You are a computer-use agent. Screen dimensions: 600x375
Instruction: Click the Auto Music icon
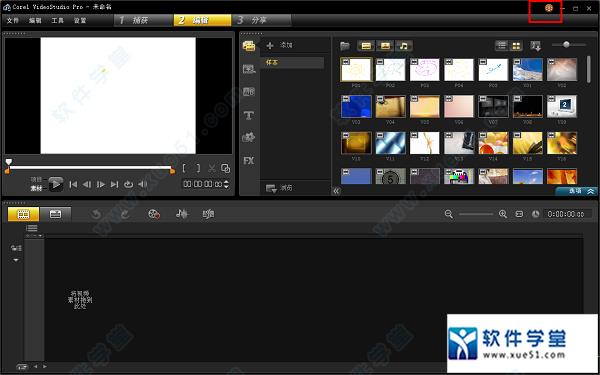pyautogui.click(x=209, y=214)
